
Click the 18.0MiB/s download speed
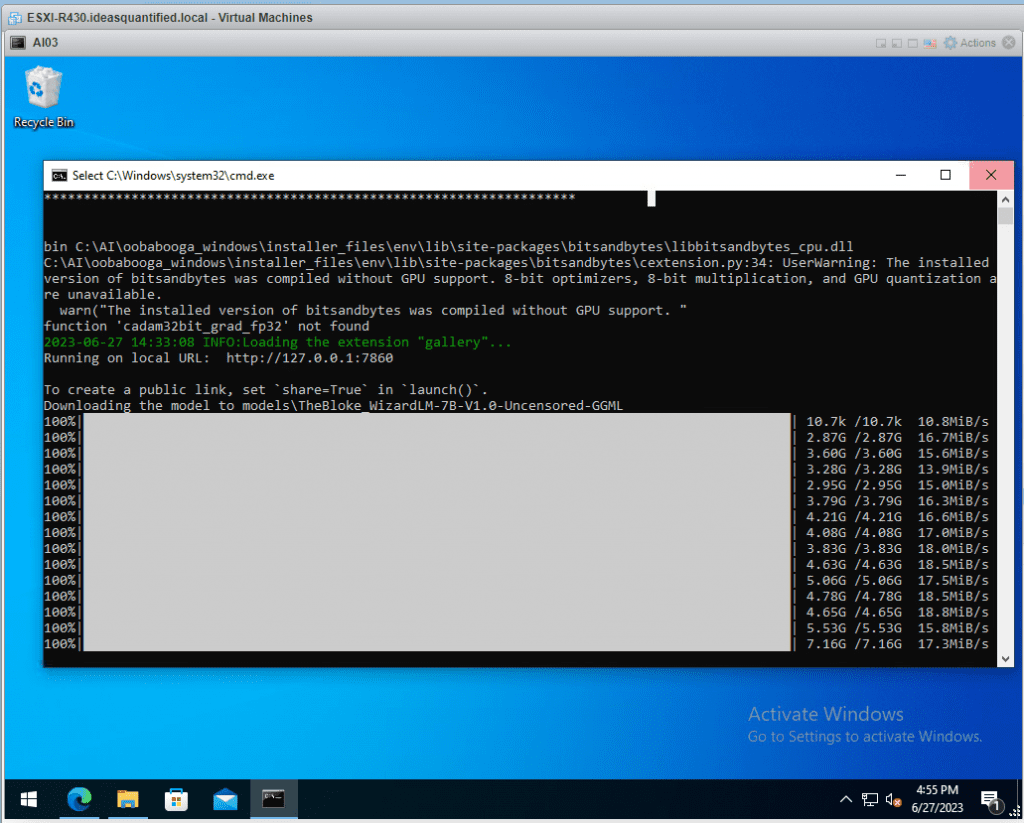tap(953, 549)
